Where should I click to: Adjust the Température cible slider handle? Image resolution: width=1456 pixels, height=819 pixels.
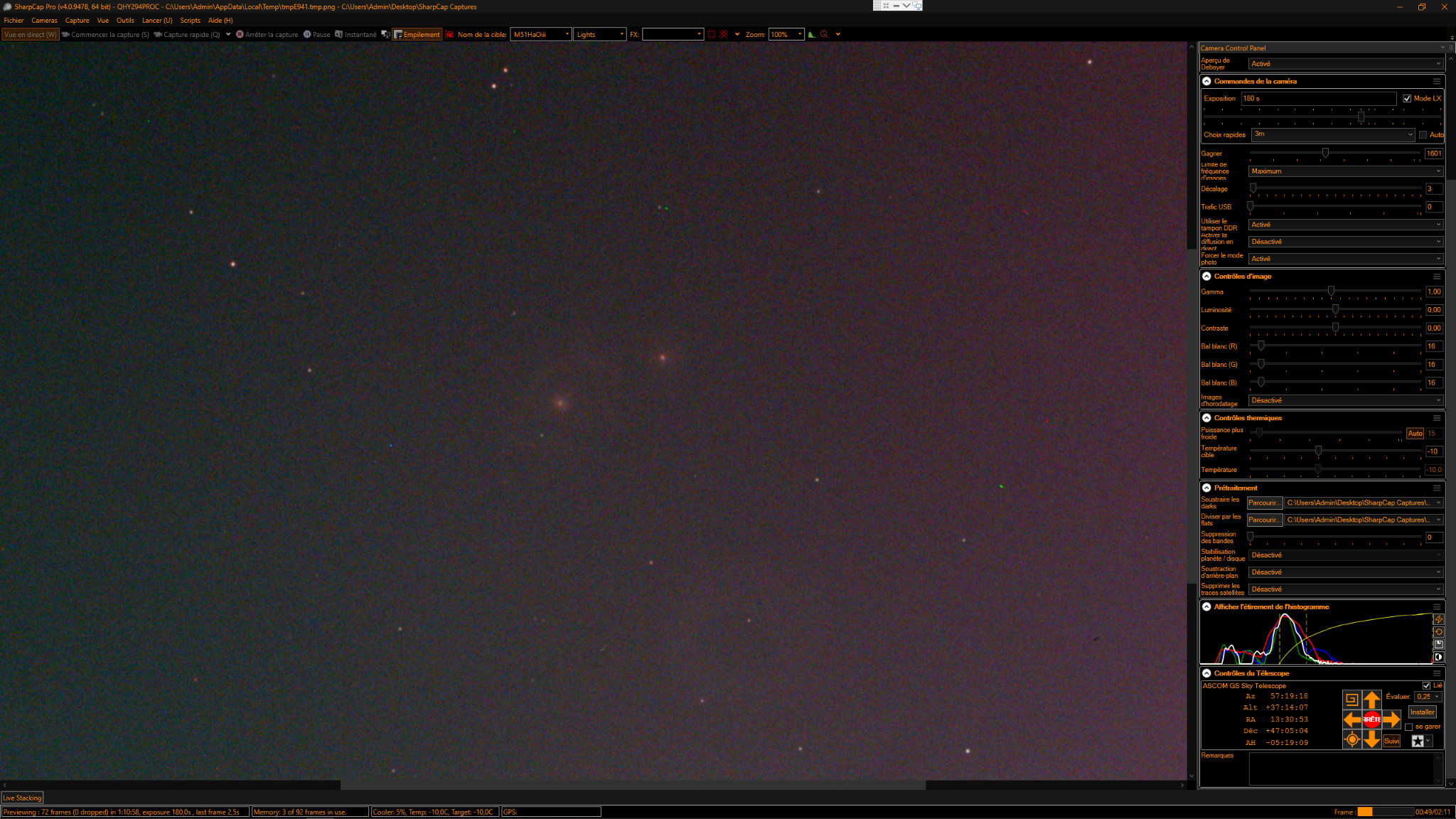pyautogui.click(x=1318, y=451)
